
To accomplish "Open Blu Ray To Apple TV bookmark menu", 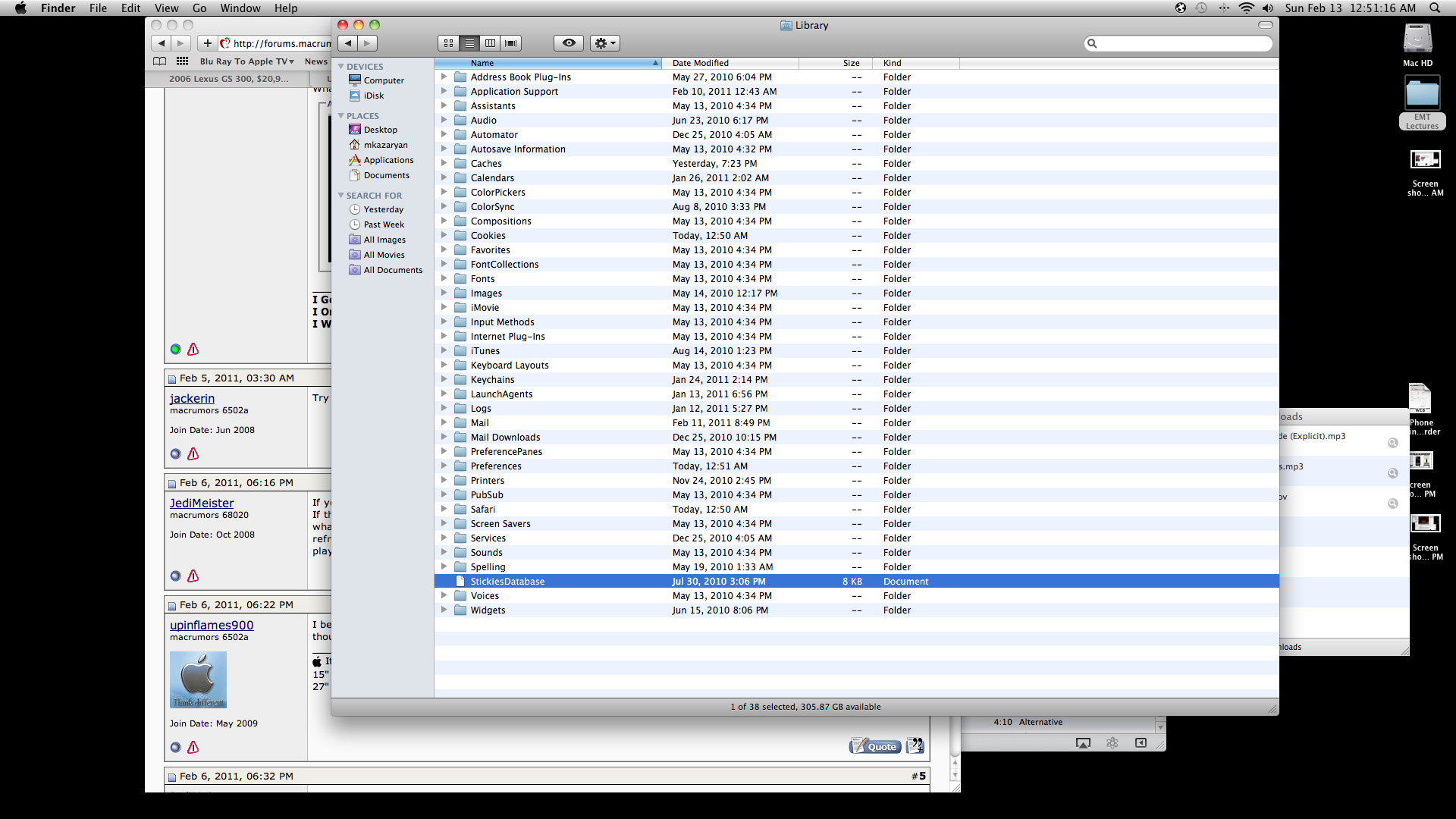I will pos(246,61).
